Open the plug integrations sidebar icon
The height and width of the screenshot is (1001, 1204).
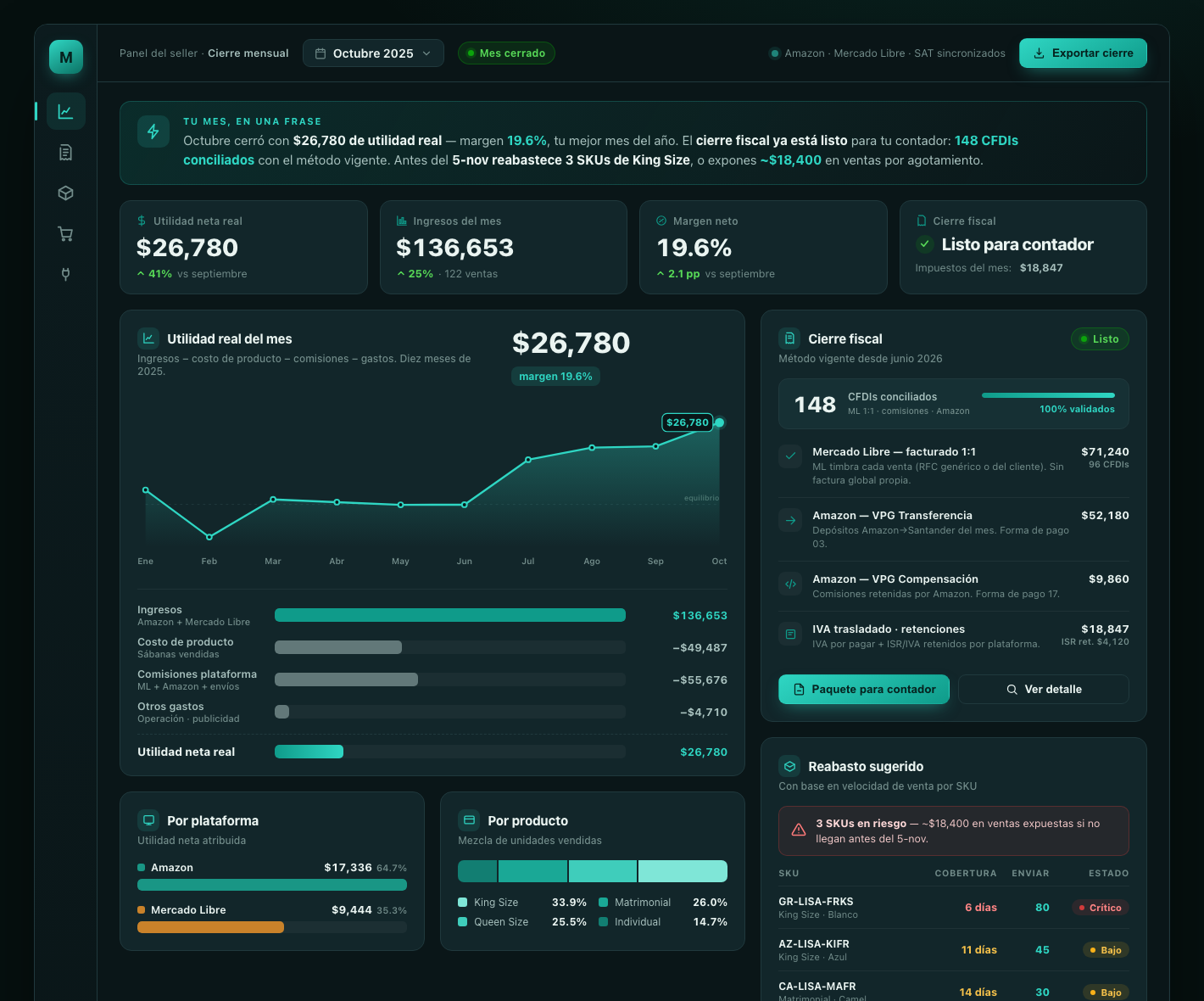click(x=66, y=275)
